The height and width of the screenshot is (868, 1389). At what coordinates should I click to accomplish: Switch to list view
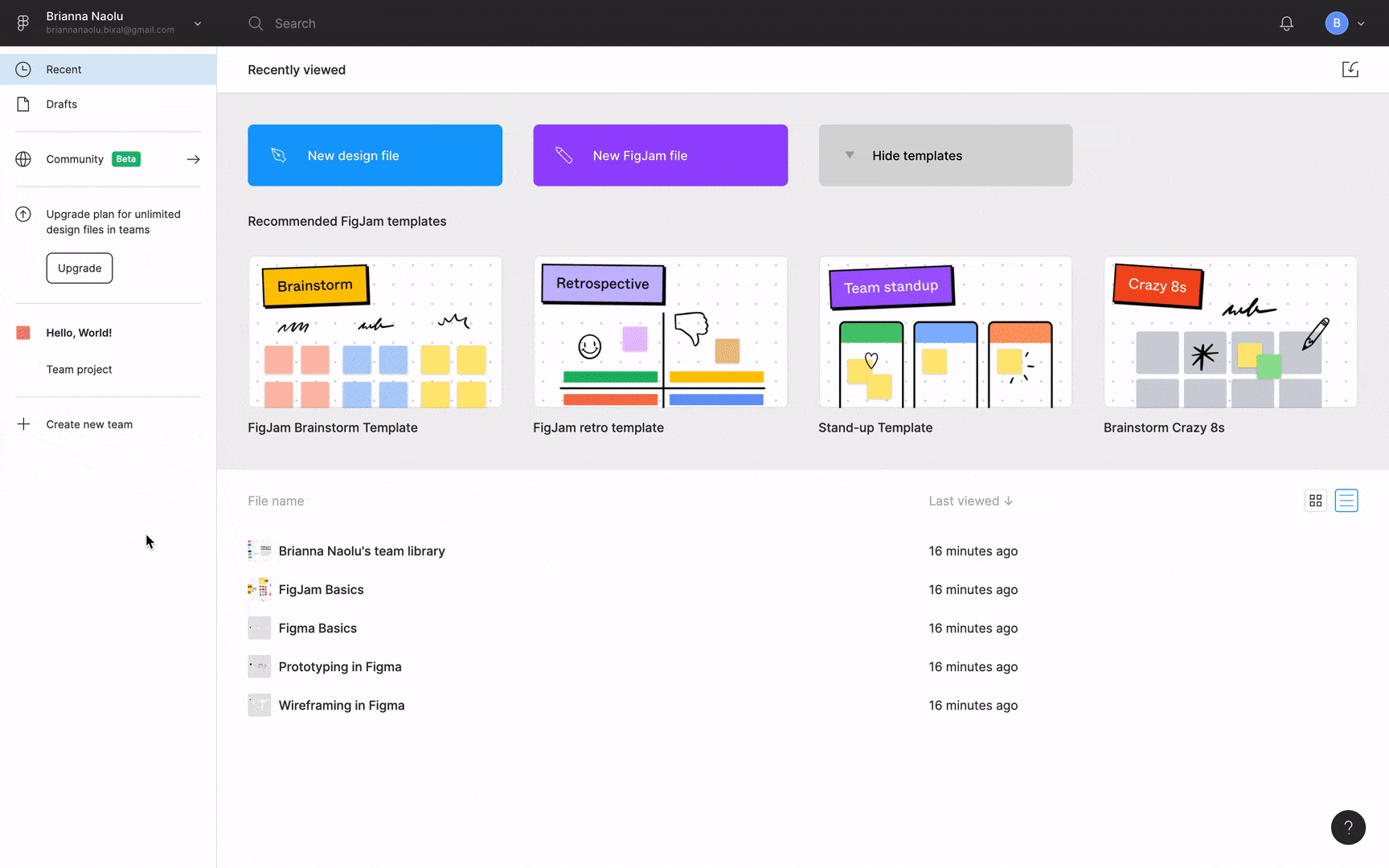click(1346, 501)
